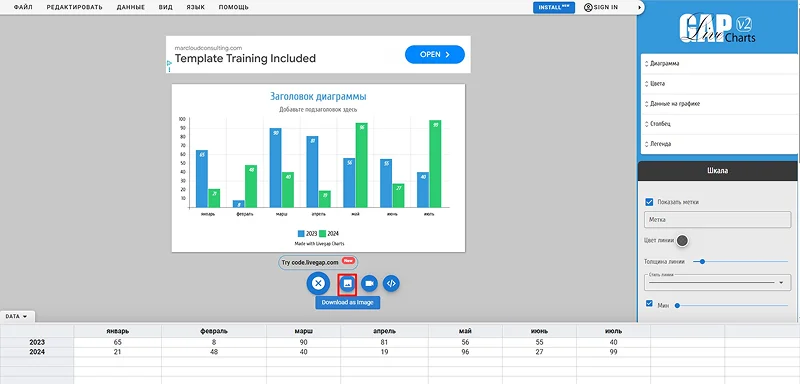The image size is (800, 384).
Task: Click the Цвет линии color swatch
Action: (682, 241)
